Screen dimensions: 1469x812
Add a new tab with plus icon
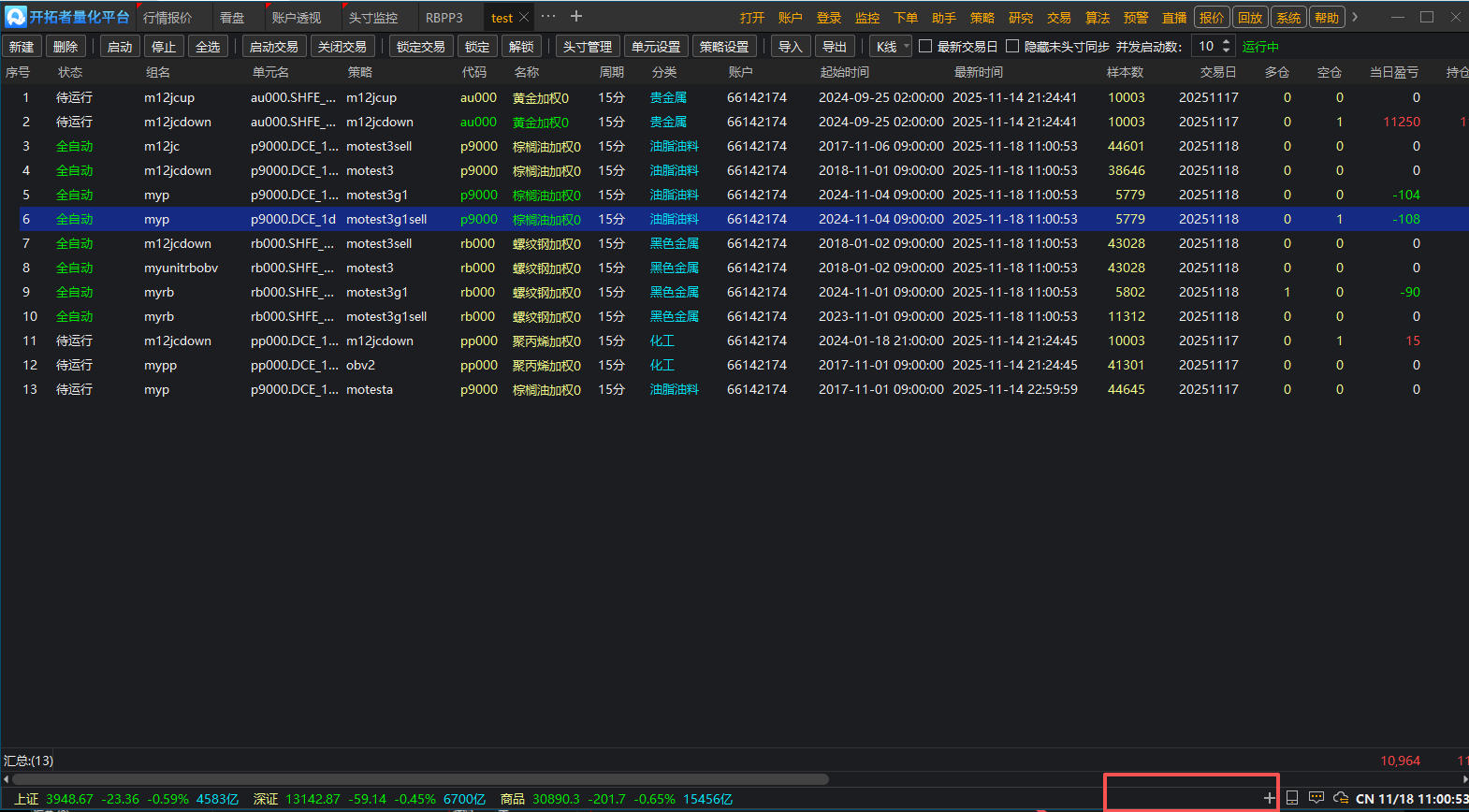[x=576, y=17]
